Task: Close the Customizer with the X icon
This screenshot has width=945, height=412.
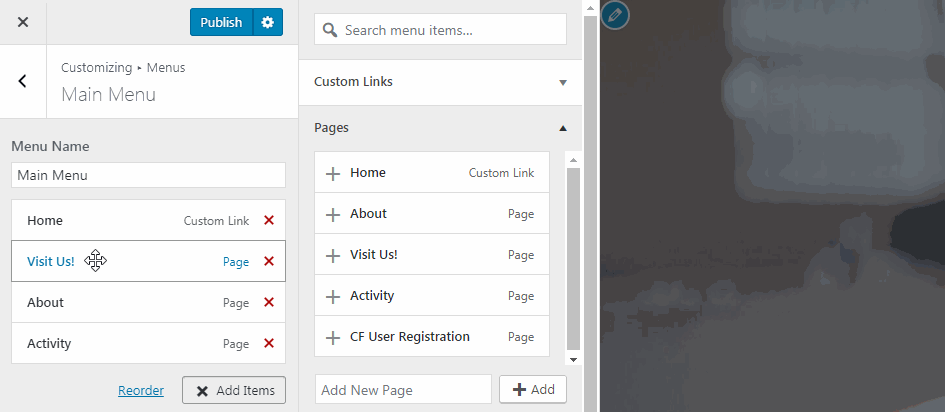Action: tap(22, 22)
